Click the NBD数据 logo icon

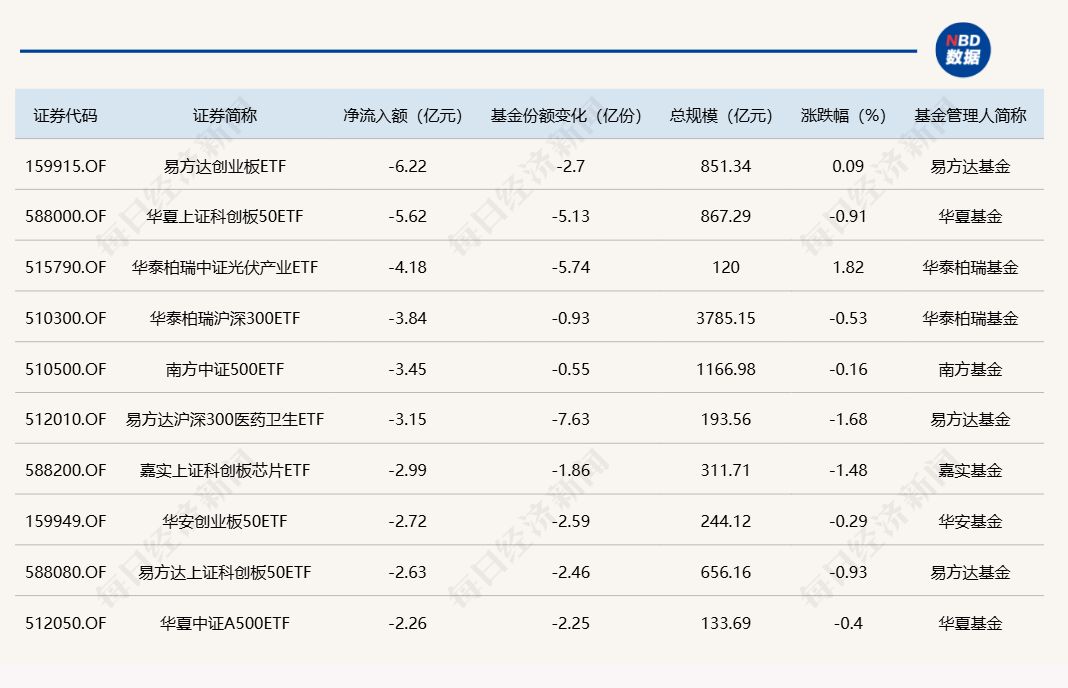point(963,50)
